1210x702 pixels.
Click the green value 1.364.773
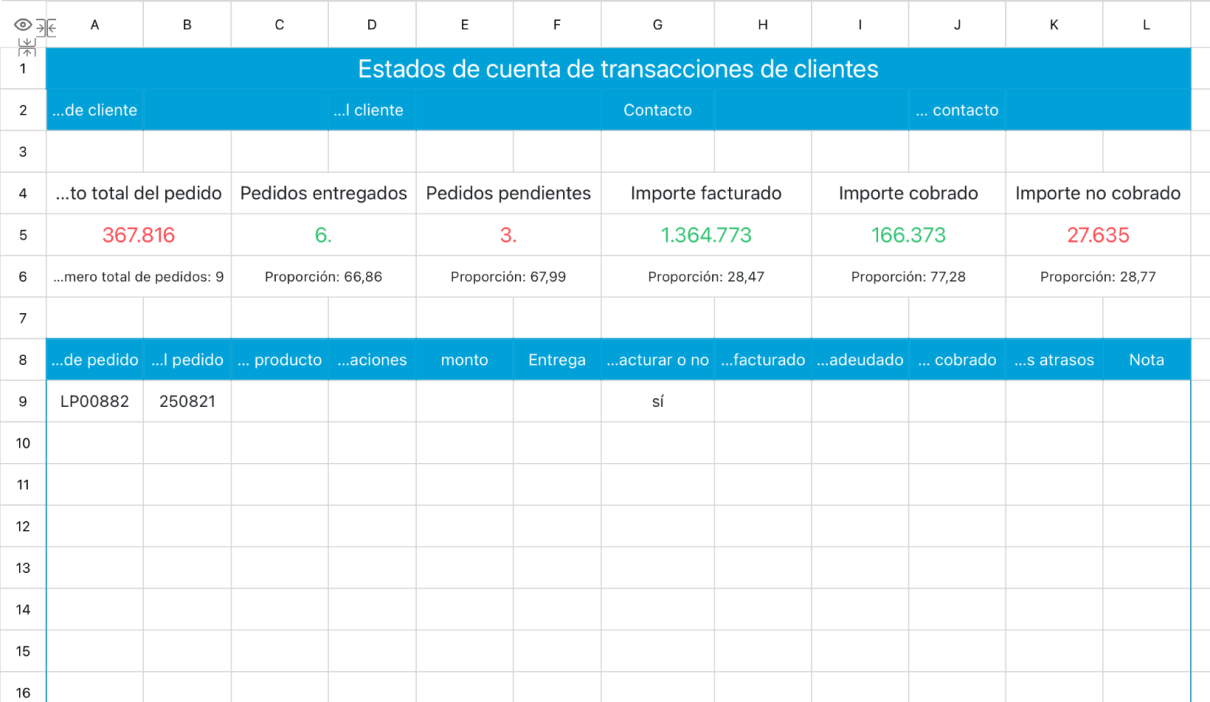pos(706,235)
